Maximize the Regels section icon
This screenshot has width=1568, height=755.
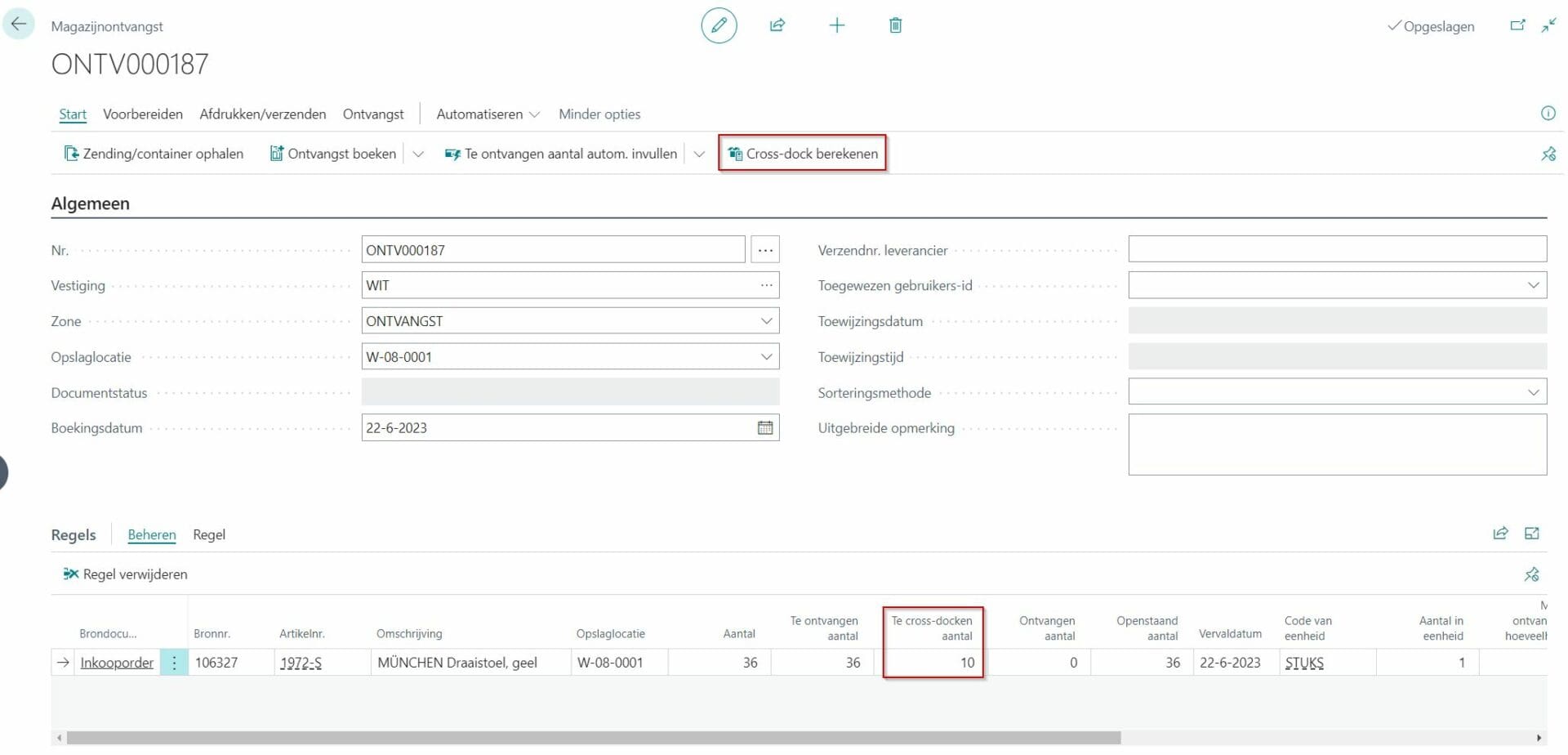coord(1532,534)
